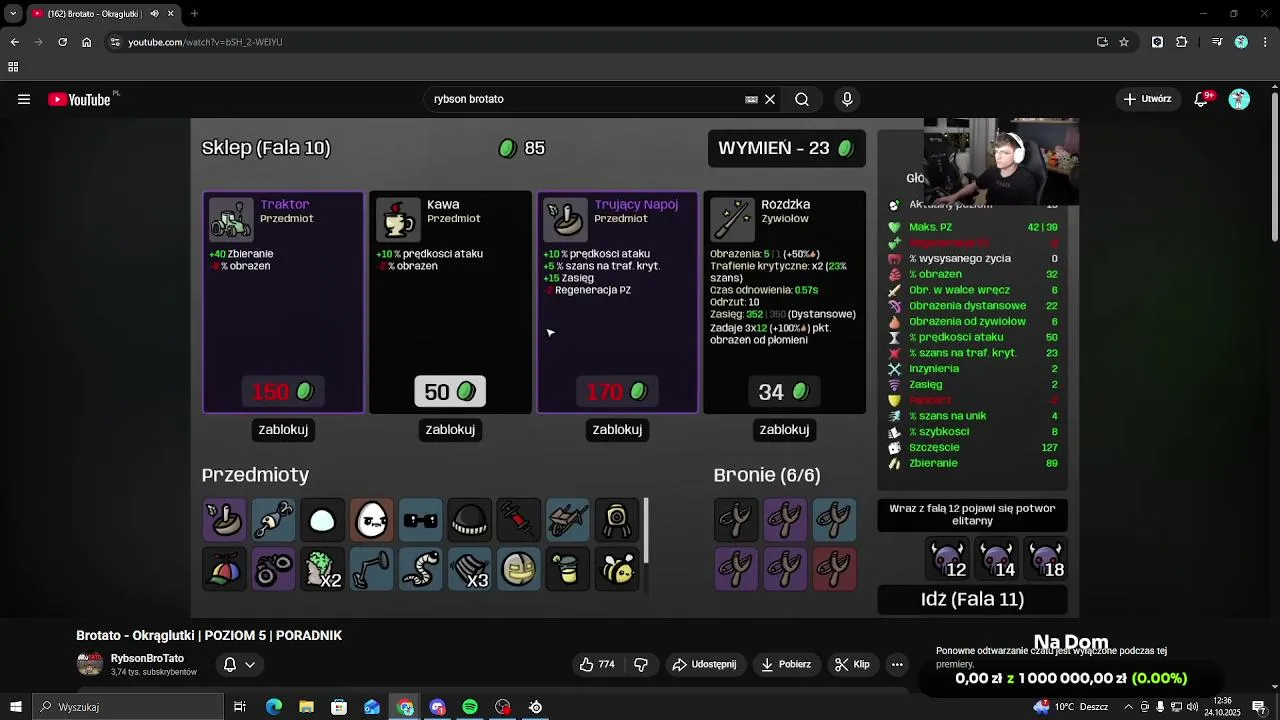Image resolution: width=1280 pixels, height=720 pixels.
Task: Toggle Zablokuj under Kawa
Action: tap(450, 429)
